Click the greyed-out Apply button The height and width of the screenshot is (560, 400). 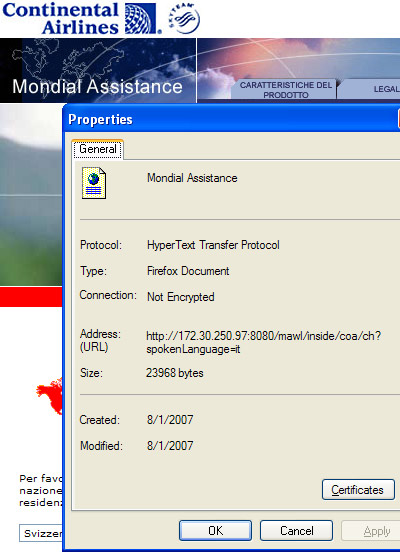(x=371, y=531)
